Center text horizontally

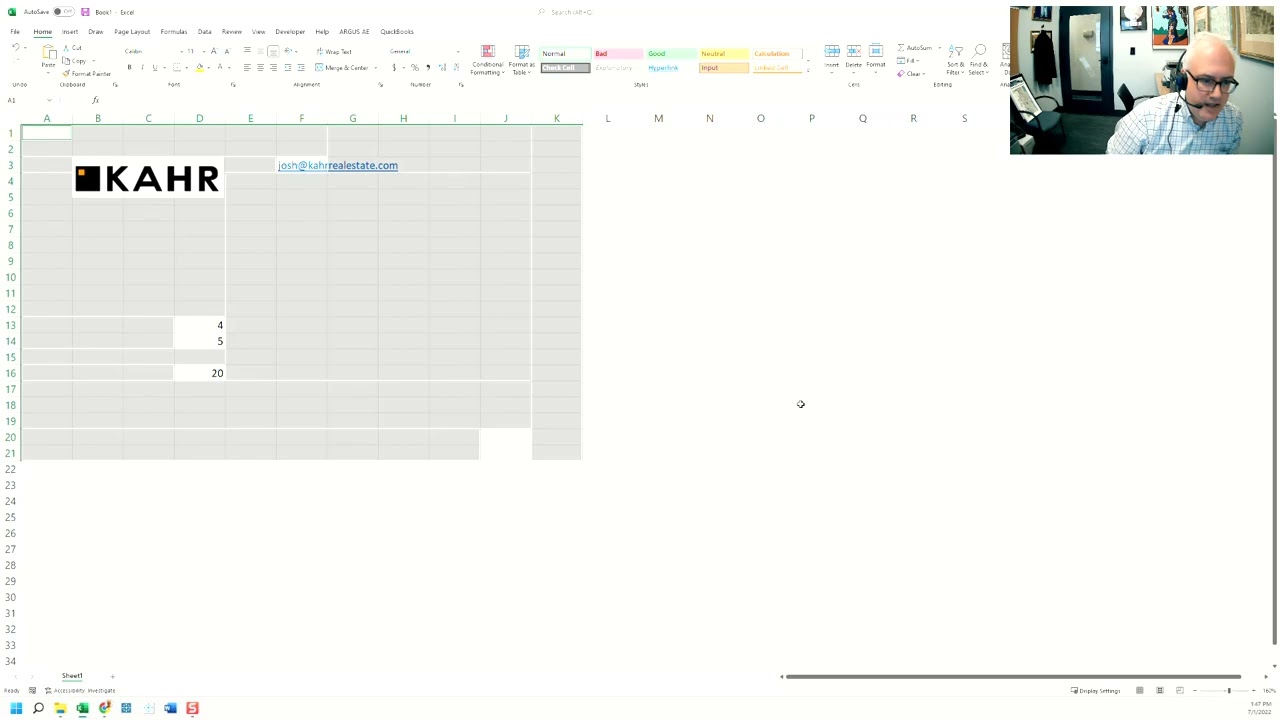click(x=260, y=67)
